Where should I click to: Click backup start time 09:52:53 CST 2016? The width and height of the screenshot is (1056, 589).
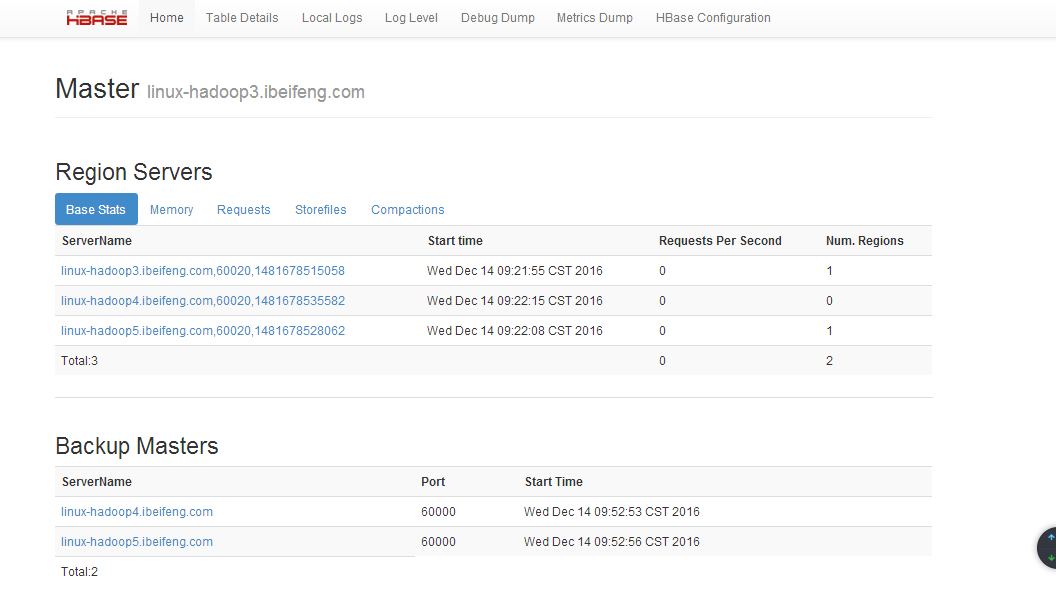tap(612, 512)
